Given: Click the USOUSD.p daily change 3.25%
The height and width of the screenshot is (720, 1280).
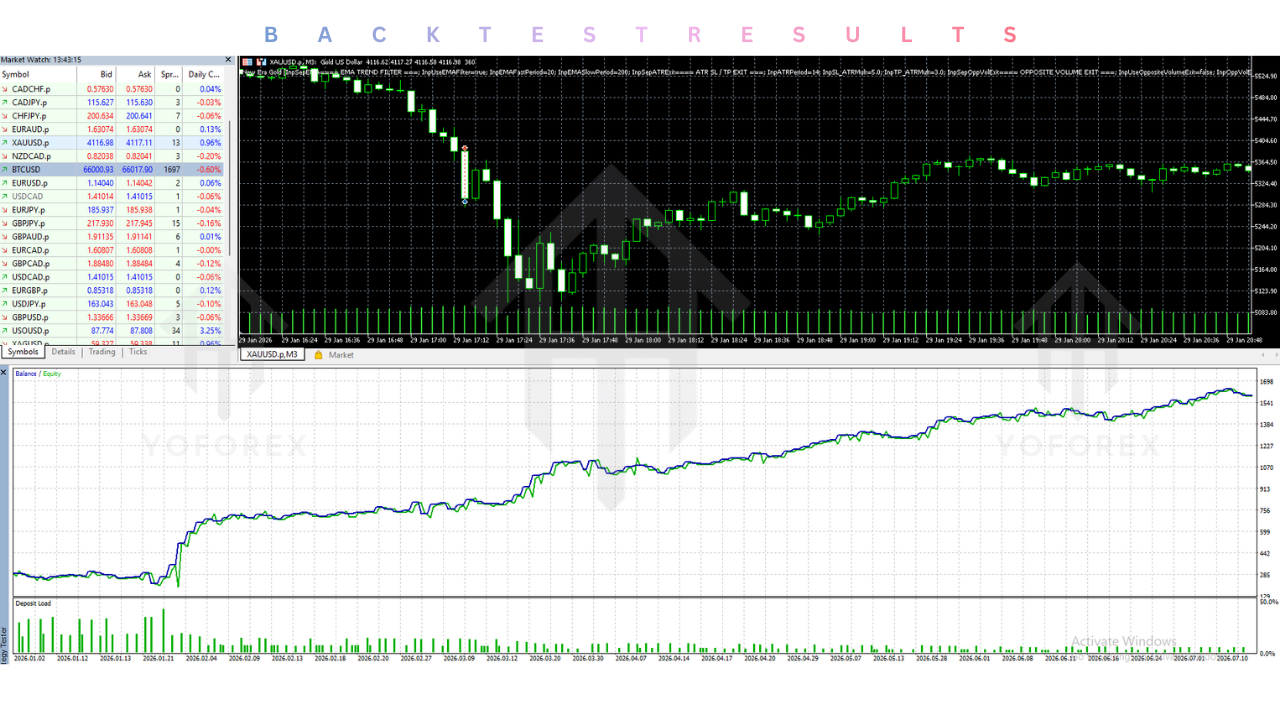Looking at the screenshot, I should 210,331.
